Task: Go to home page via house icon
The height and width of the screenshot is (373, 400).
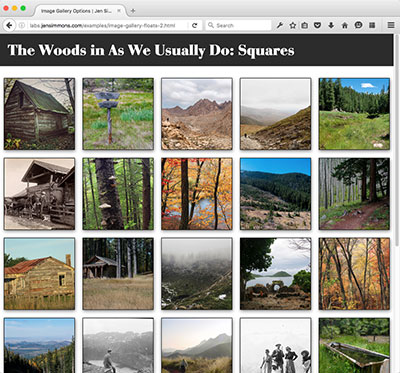Action: click(345, 25)
